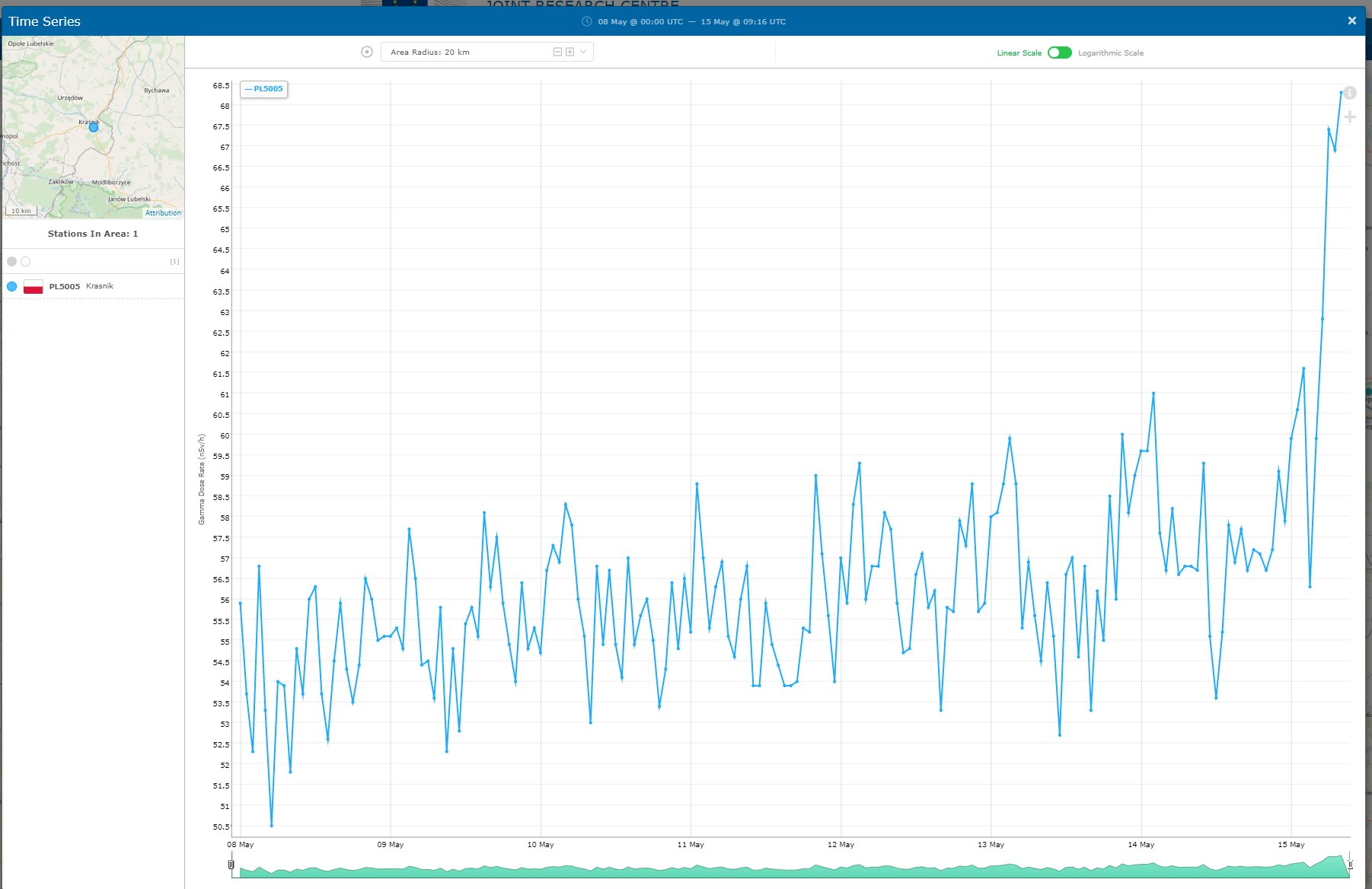This screenshot has width=1372, height=889.
Task: Click the chart plus icon below info
Action: (x=1349, y=116)
